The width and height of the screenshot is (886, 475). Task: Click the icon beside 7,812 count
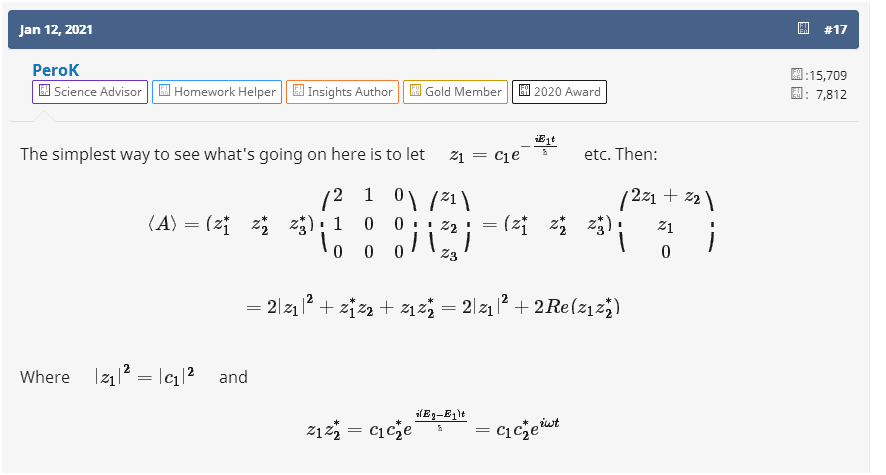pos(797,94)
